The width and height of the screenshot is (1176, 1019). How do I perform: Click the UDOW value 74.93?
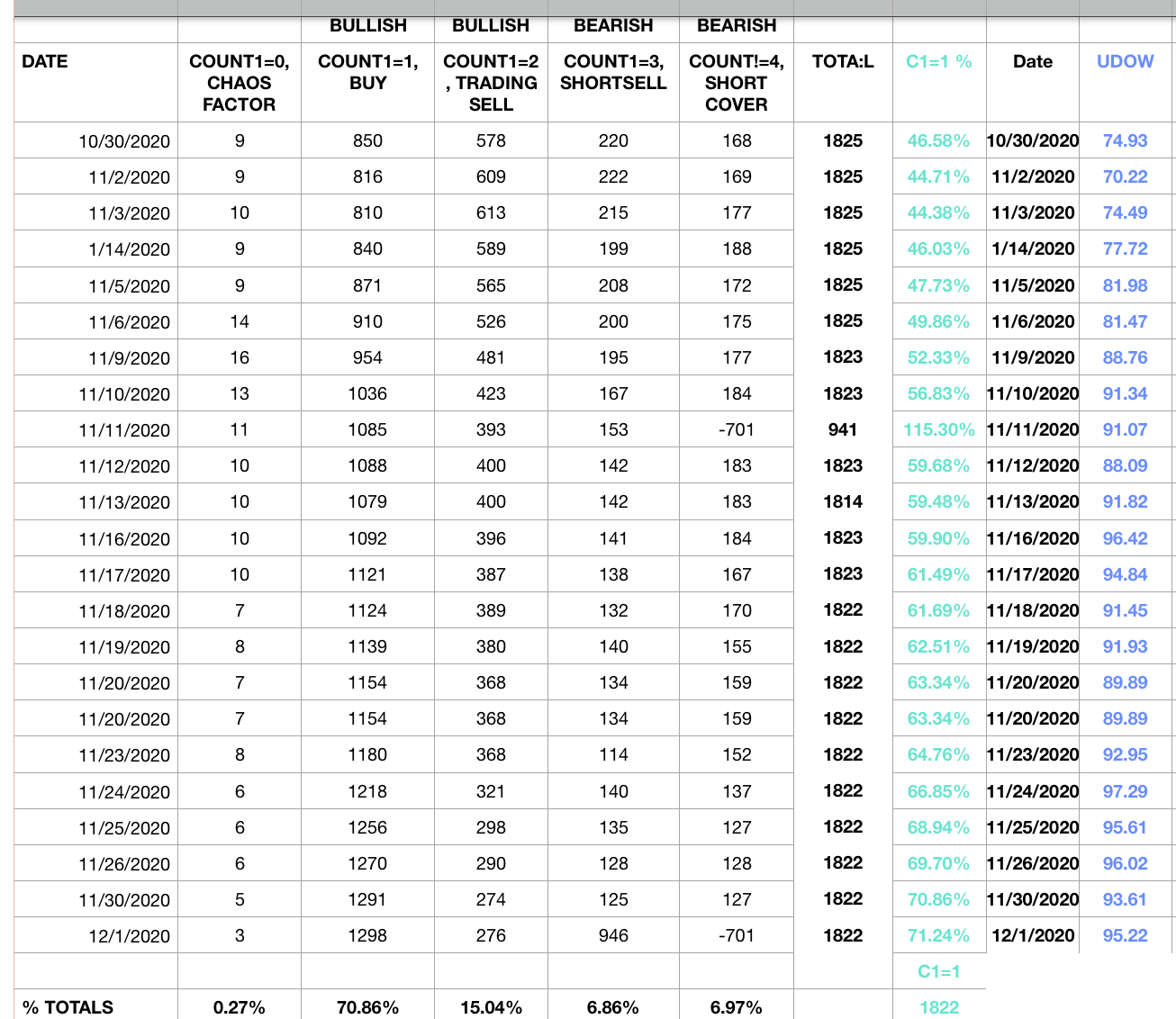[x=1126, y=140]
